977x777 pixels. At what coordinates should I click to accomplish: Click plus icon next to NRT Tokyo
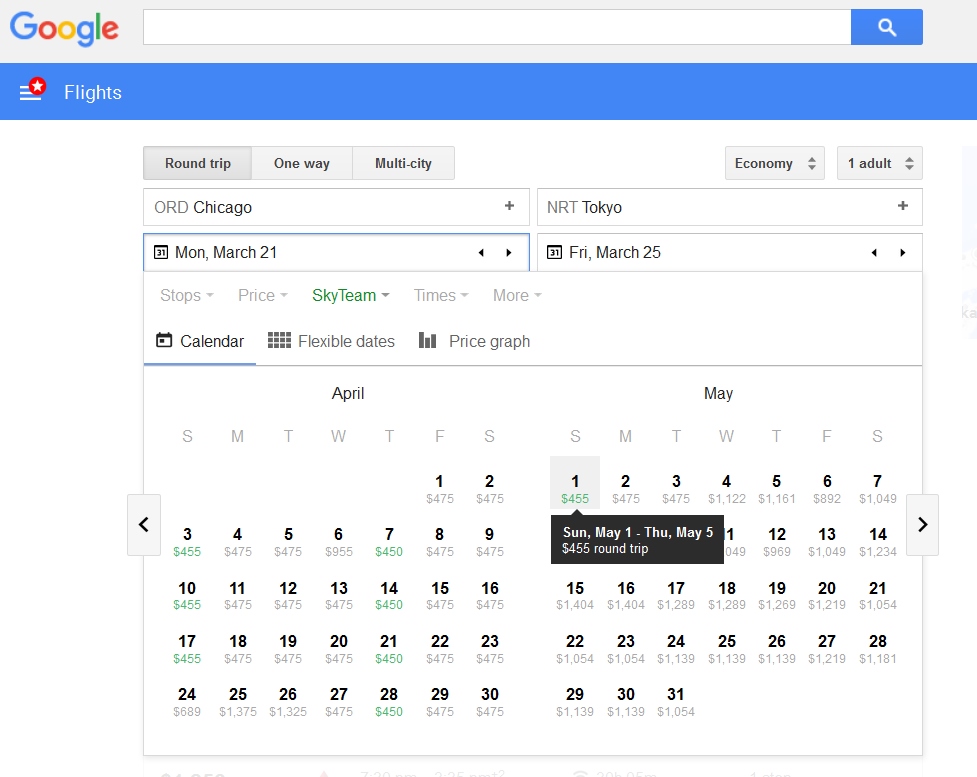(903, 206)
